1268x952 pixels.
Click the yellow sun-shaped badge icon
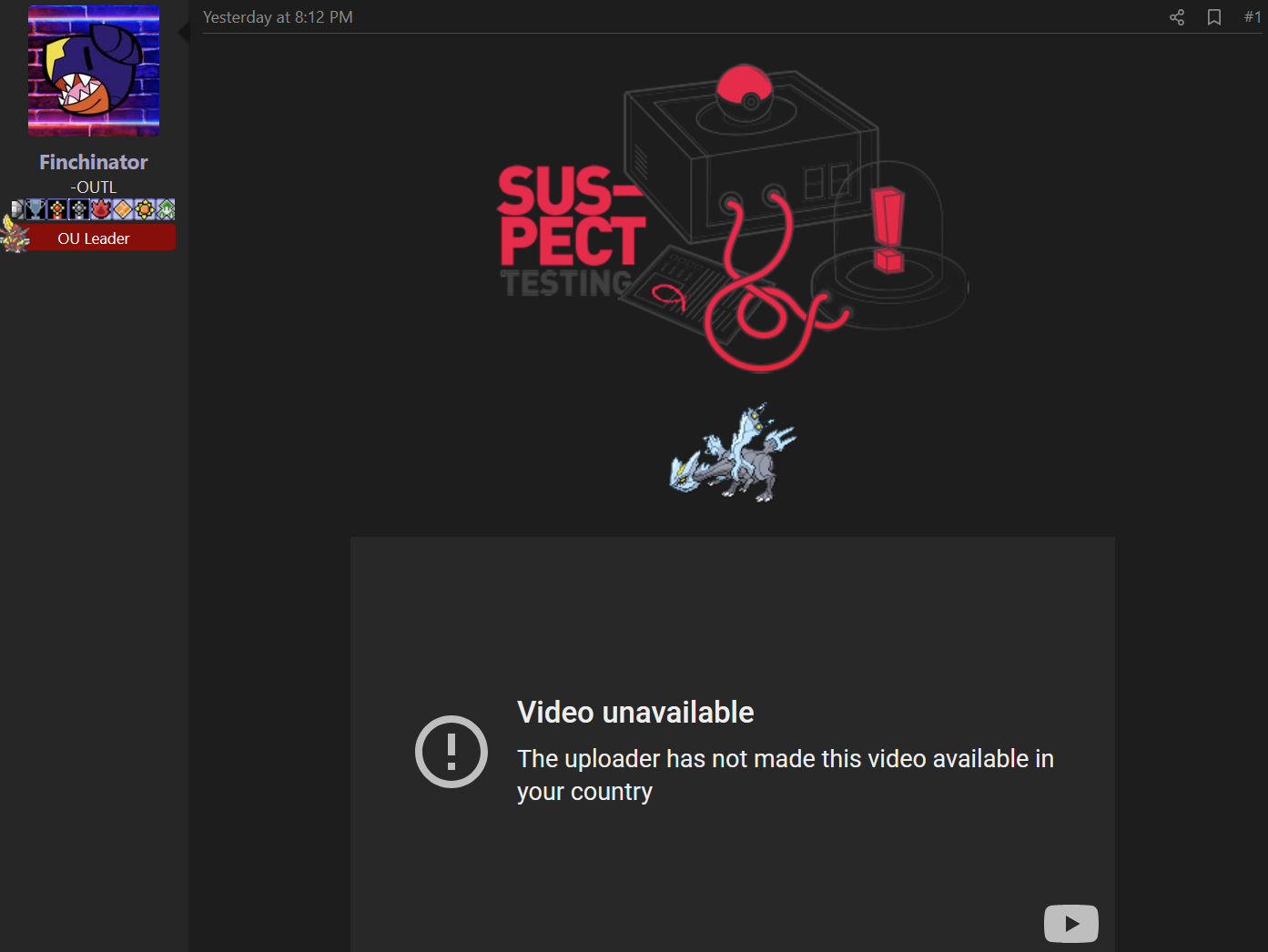[x=145, y=210]
